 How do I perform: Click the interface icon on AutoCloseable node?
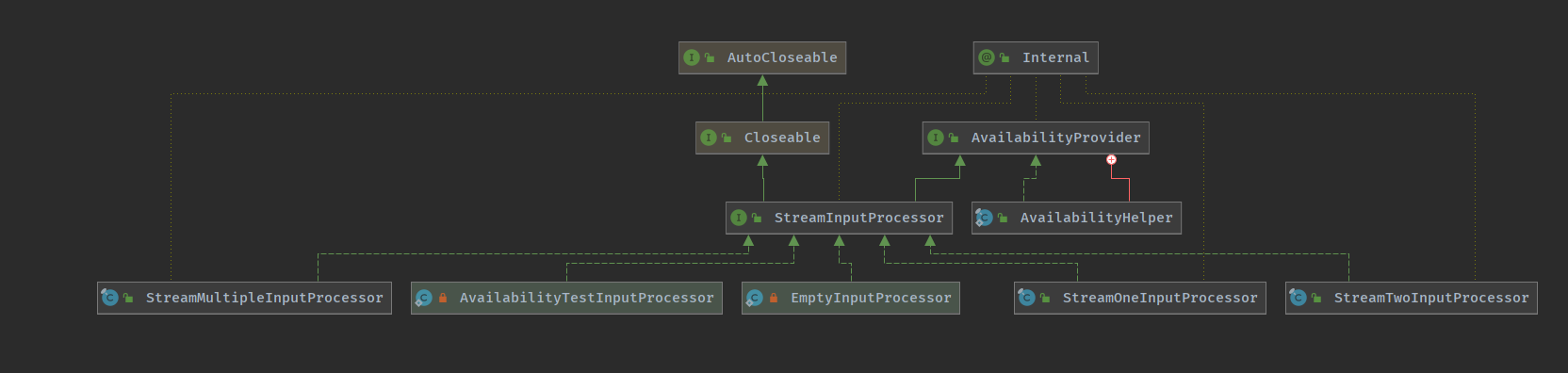pos(692,57)
